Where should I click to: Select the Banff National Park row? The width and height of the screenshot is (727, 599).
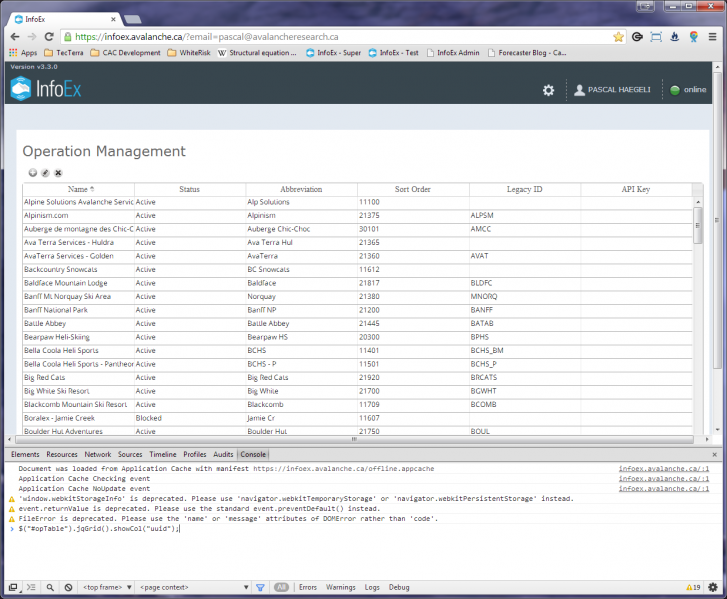coord(357,310)
